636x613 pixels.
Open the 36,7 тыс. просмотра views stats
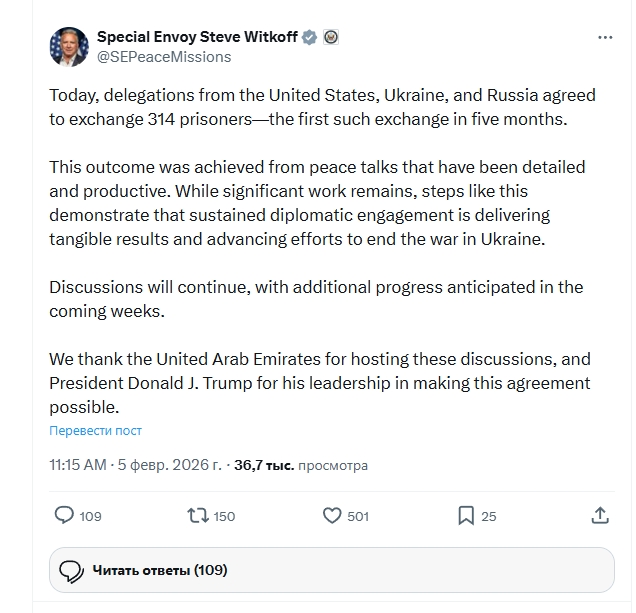point(300,465)
